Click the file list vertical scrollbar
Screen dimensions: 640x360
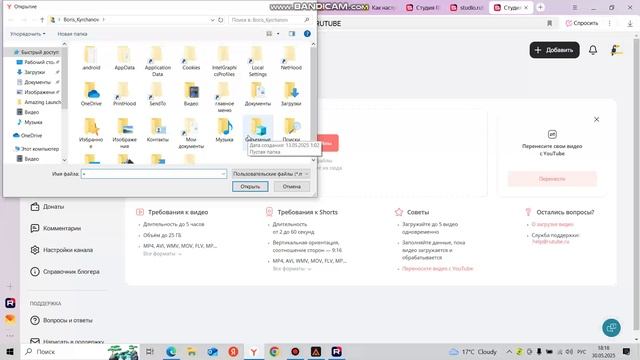[x=313, y=102]
